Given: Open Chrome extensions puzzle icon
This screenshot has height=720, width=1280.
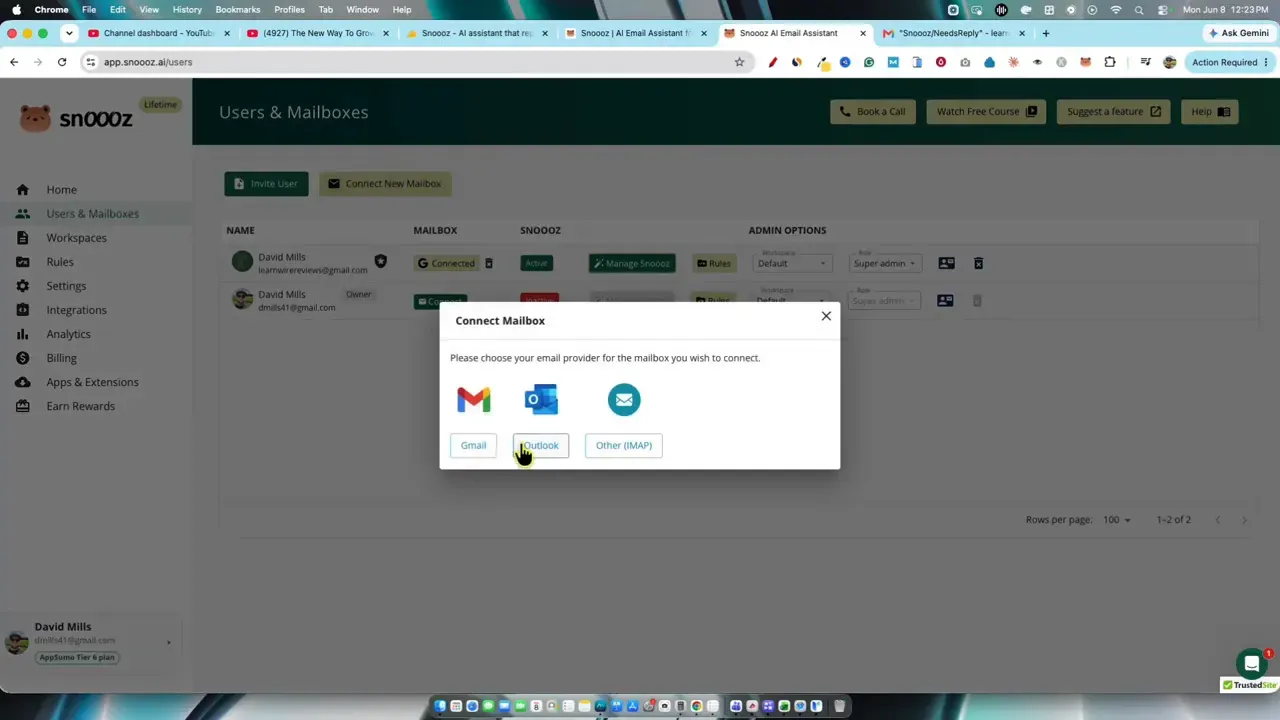Looking at the screenshot, I should point(1109,62).
